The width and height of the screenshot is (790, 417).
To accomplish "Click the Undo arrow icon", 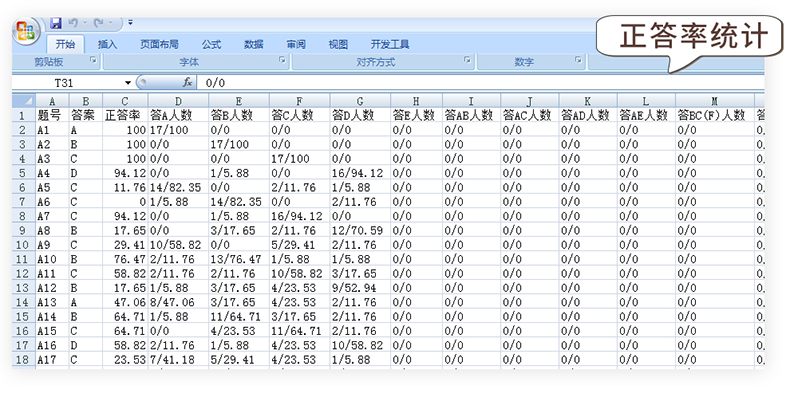I will click(x=73, y=22).
